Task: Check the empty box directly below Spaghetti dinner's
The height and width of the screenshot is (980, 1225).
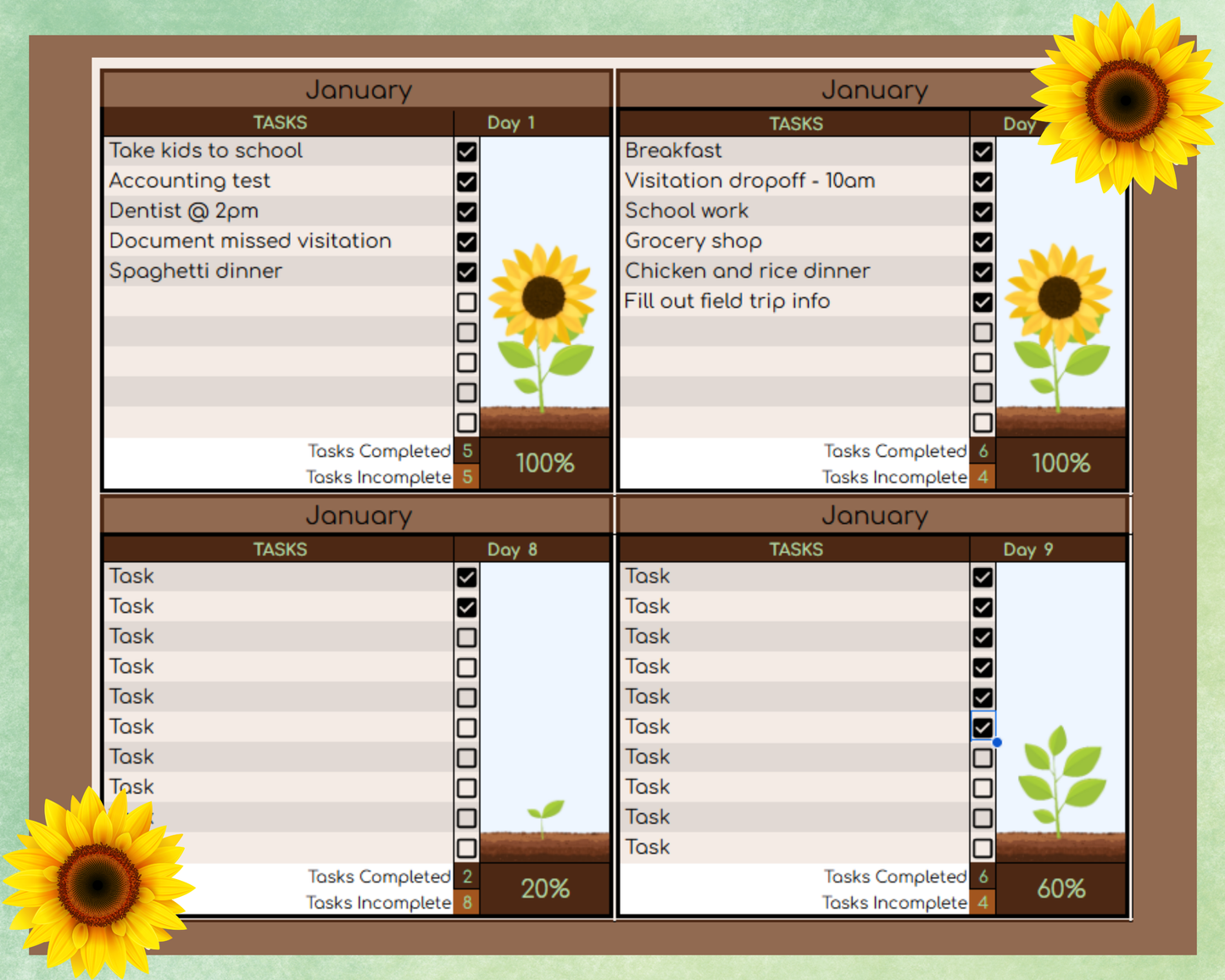Action: click(x=466, y=302)
